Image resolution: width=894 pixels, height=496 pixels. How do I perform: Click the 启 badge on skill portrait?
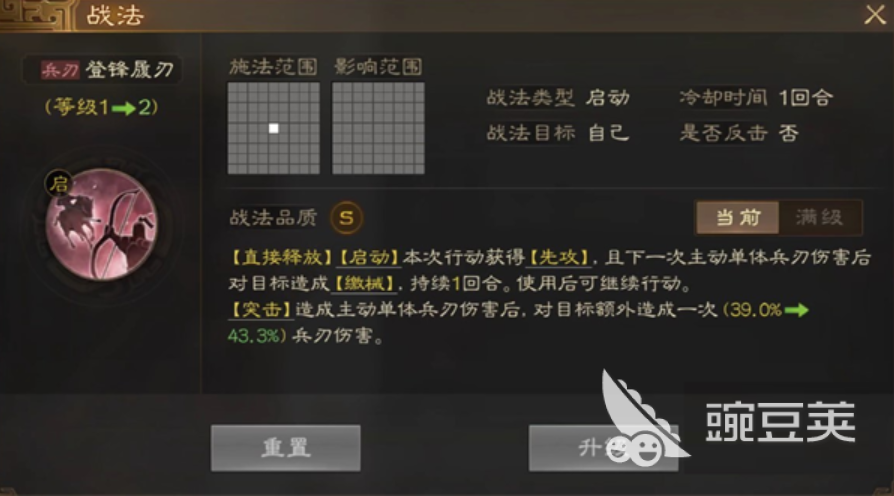[59, 184]
